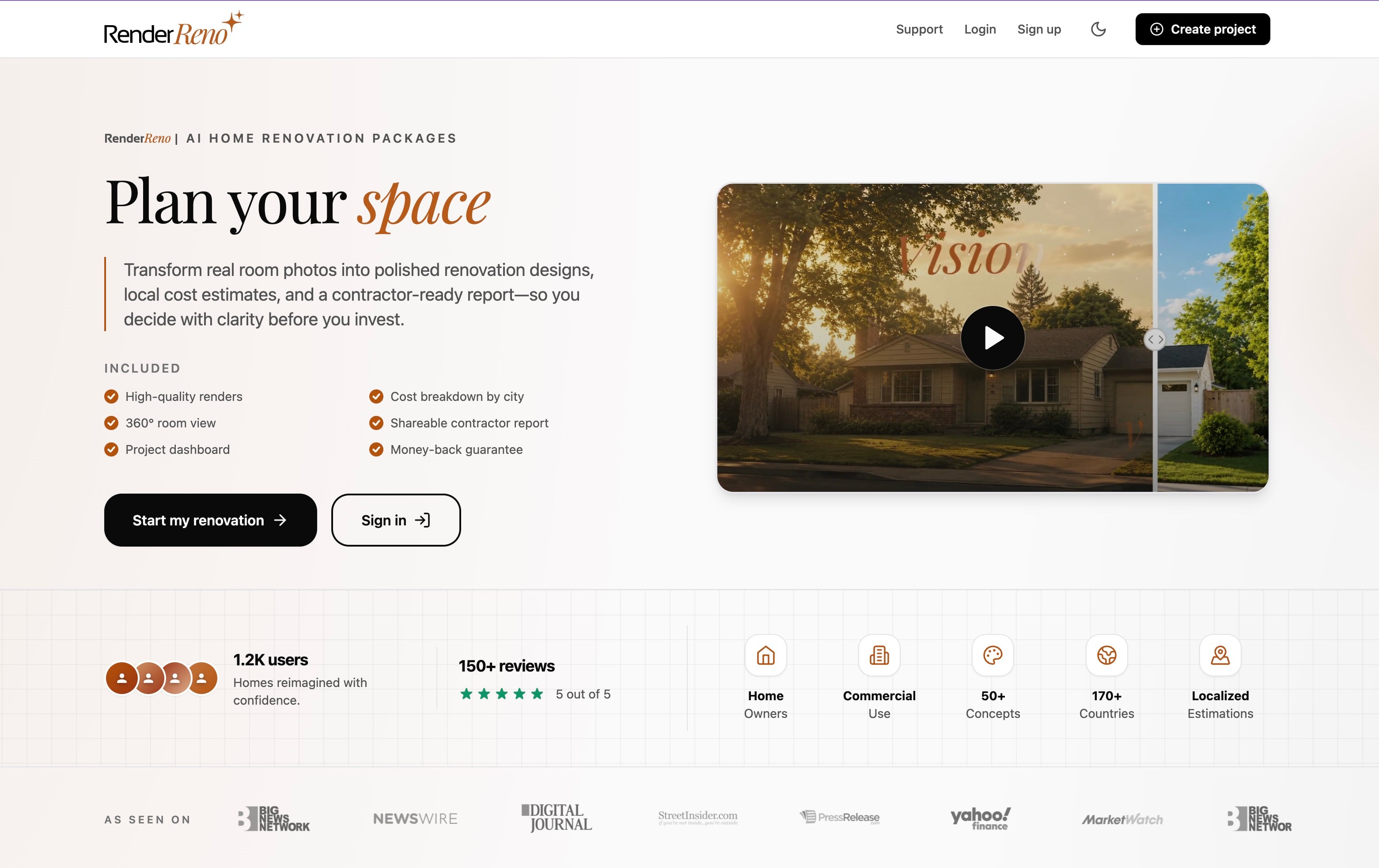Click the 50+ Concepts palette icon
Viewport: 1379px width, 868px height.
[x=992, y=655]
